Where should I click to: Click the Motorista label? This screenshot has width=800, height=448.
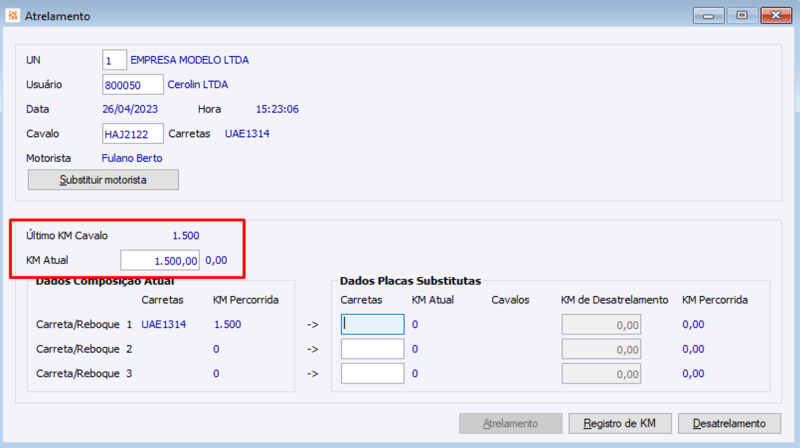48,158
